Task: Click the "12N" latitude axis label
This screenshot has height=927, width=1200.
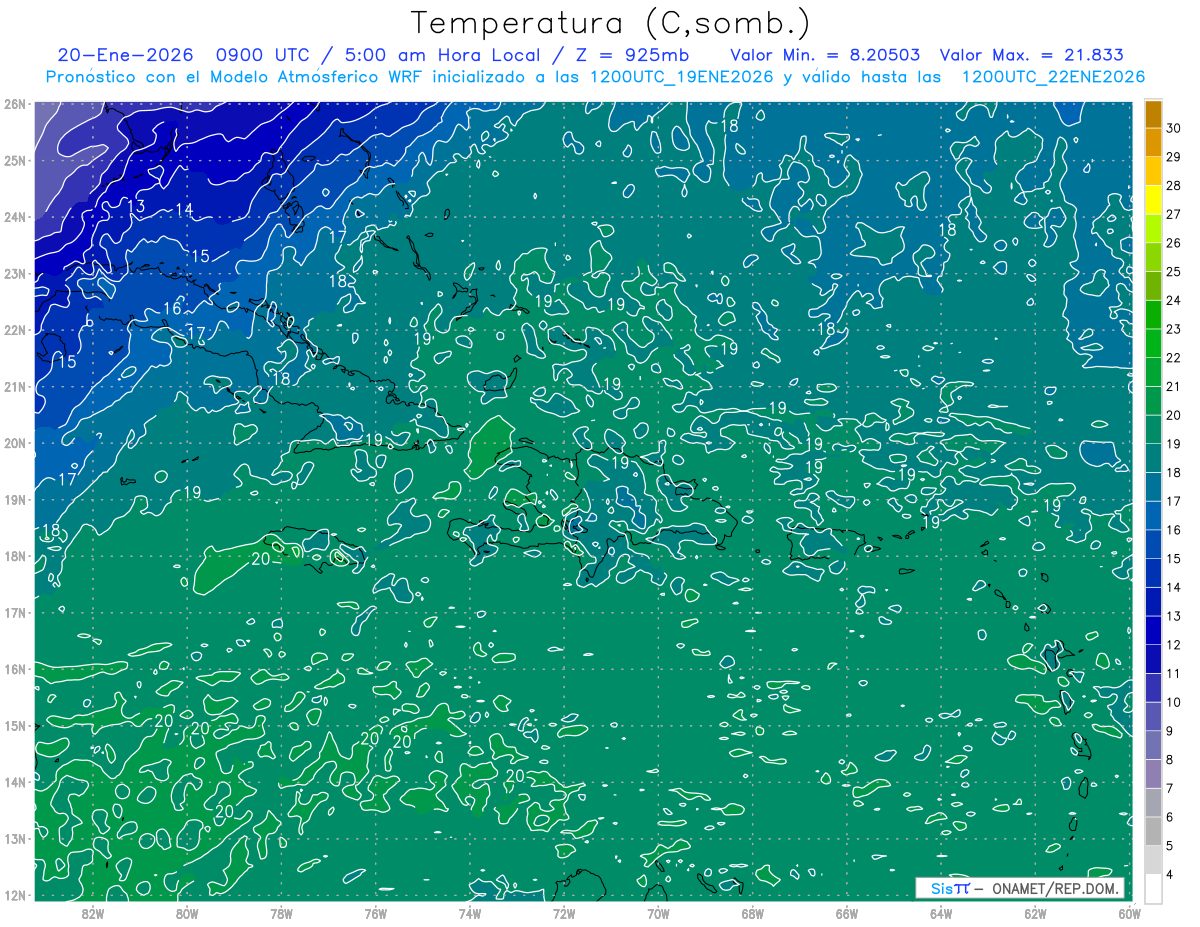Action: [x=14, y=895]
